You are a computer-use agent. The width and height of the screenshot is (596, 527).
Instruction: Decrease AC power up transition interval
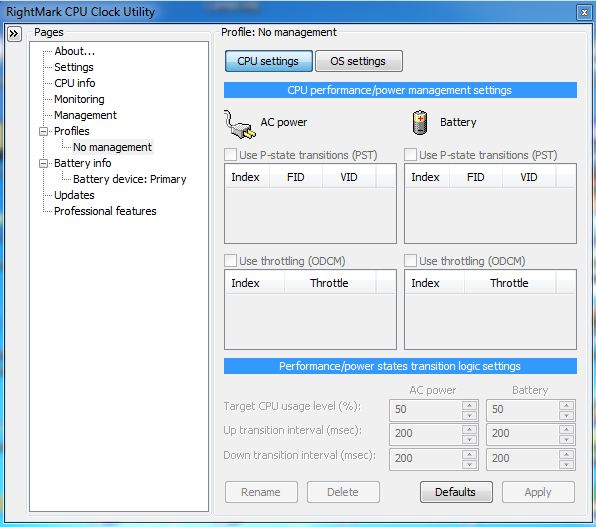(469, 439)
